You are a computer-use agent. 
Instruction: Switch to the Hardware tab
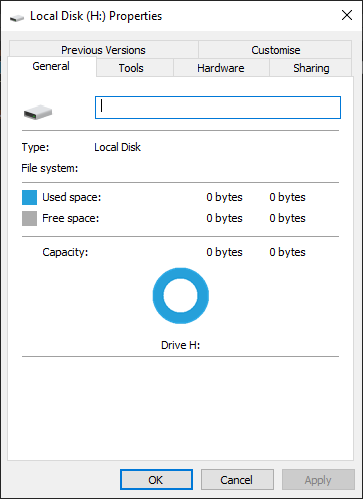pos(221,68)
